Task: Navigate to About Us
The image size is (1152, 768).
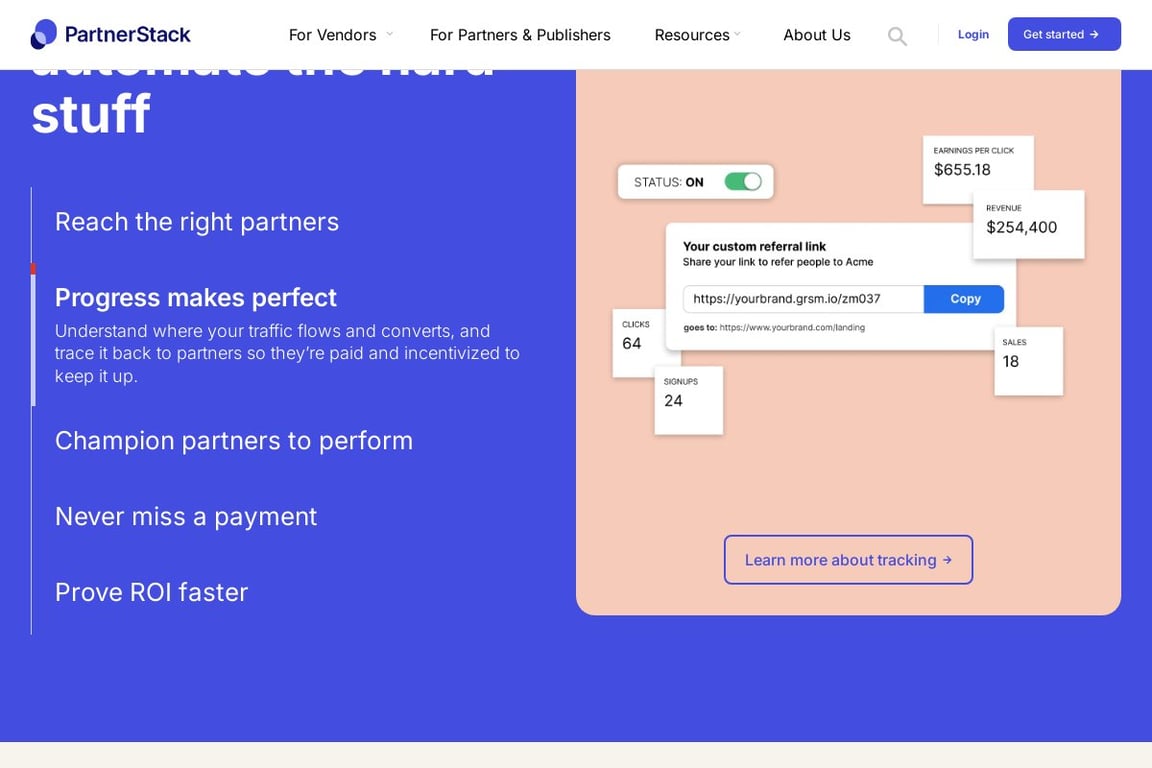Action: point(817,34)
